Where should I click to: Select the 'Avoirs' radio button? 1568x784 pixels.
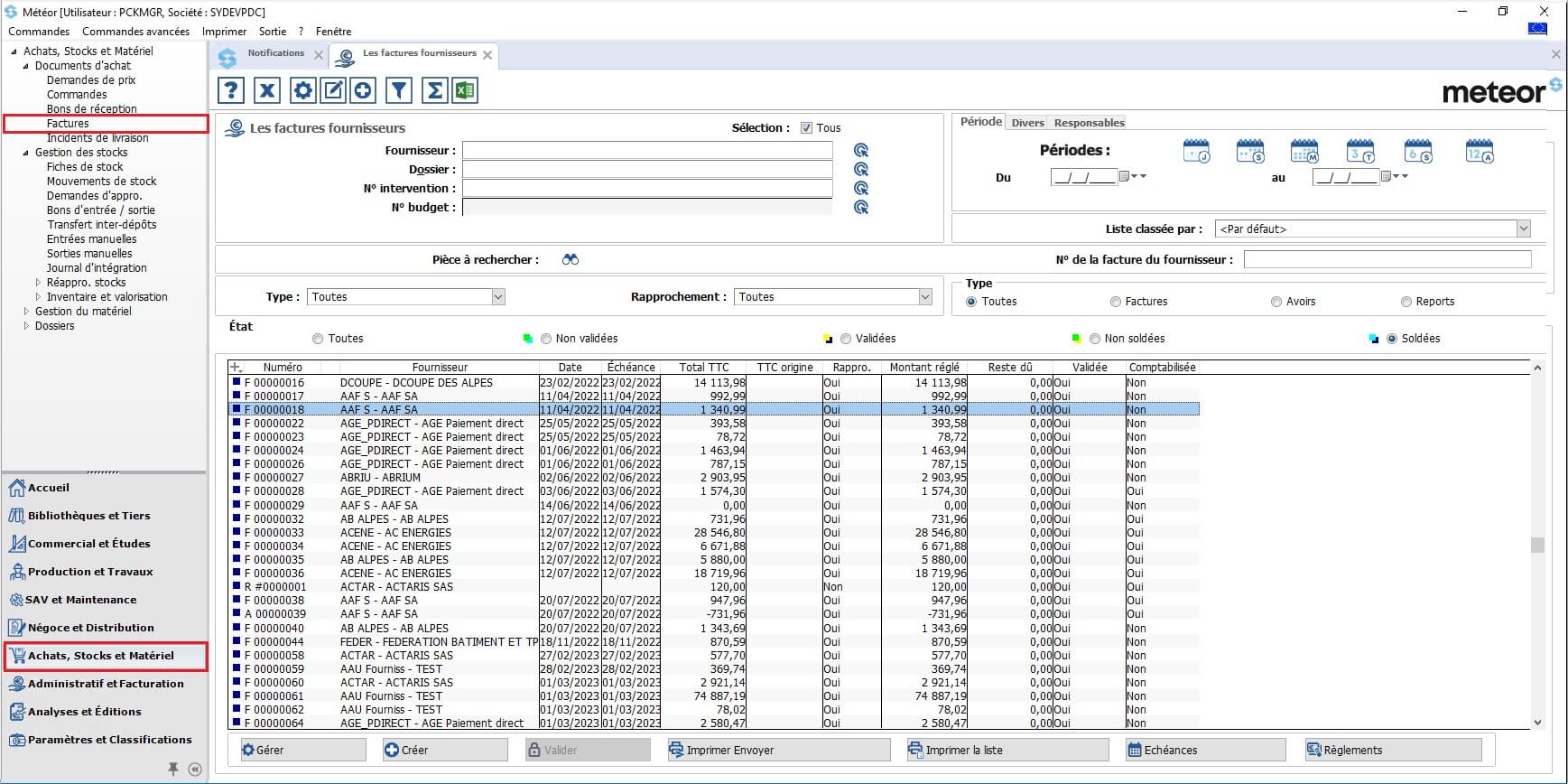coord(1276,302)
